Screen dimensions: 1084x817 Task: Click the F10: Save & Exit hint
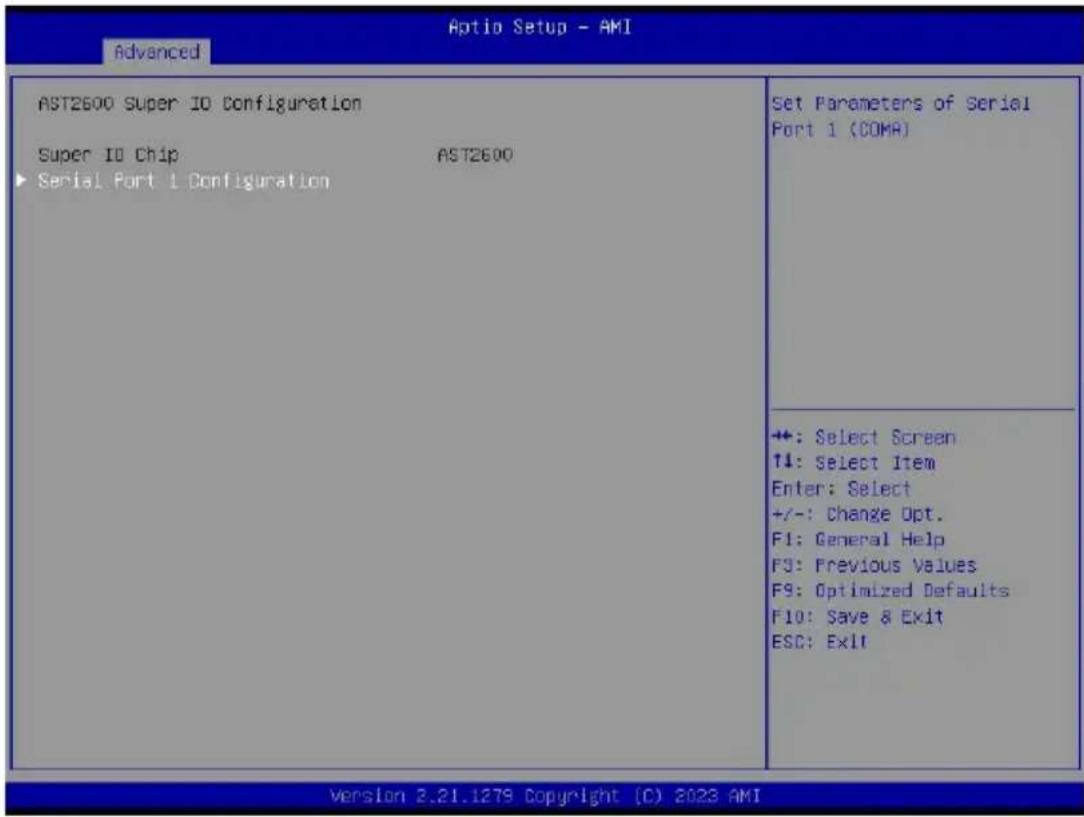point(858,617)
